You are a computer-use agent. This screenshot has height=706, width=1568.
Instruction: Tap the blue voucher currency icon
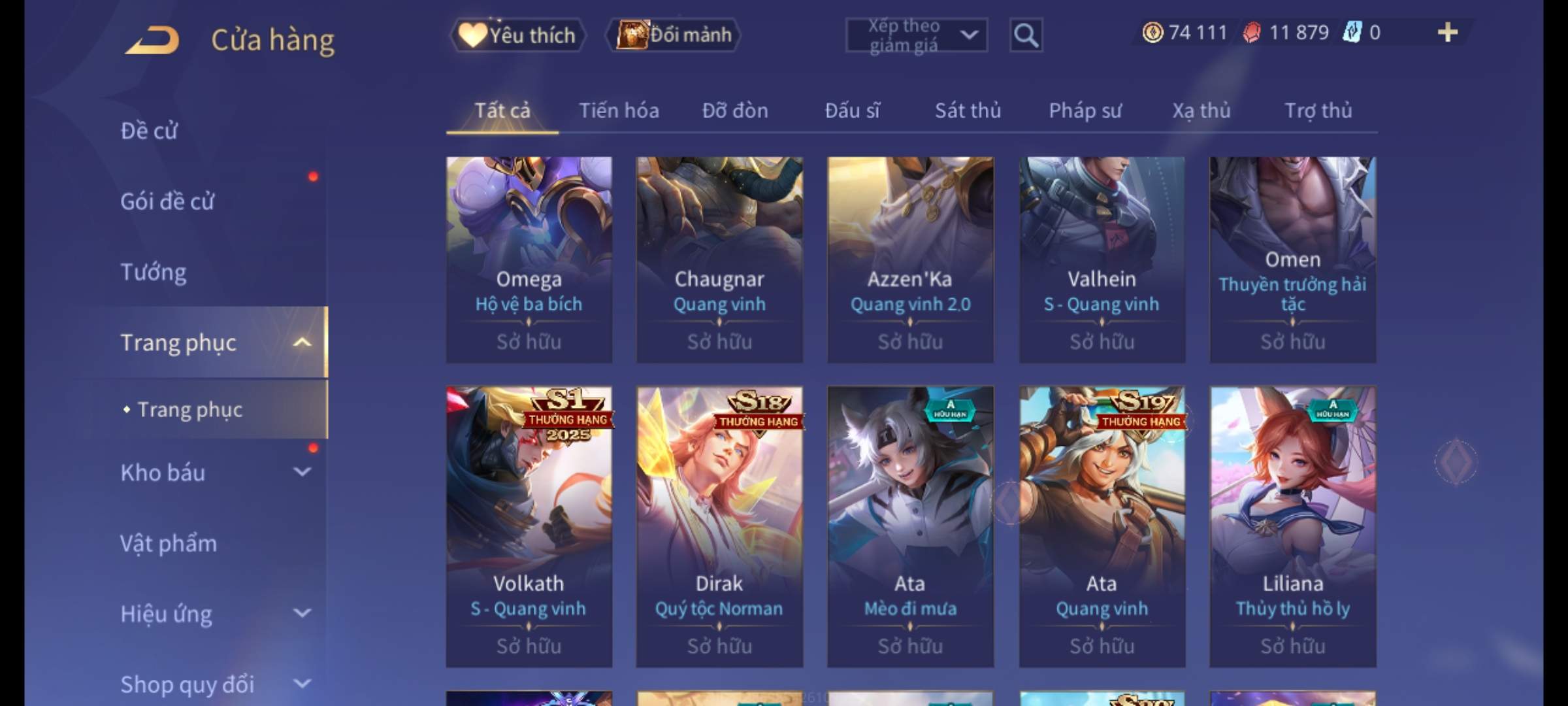click(x=1352, y=32)
